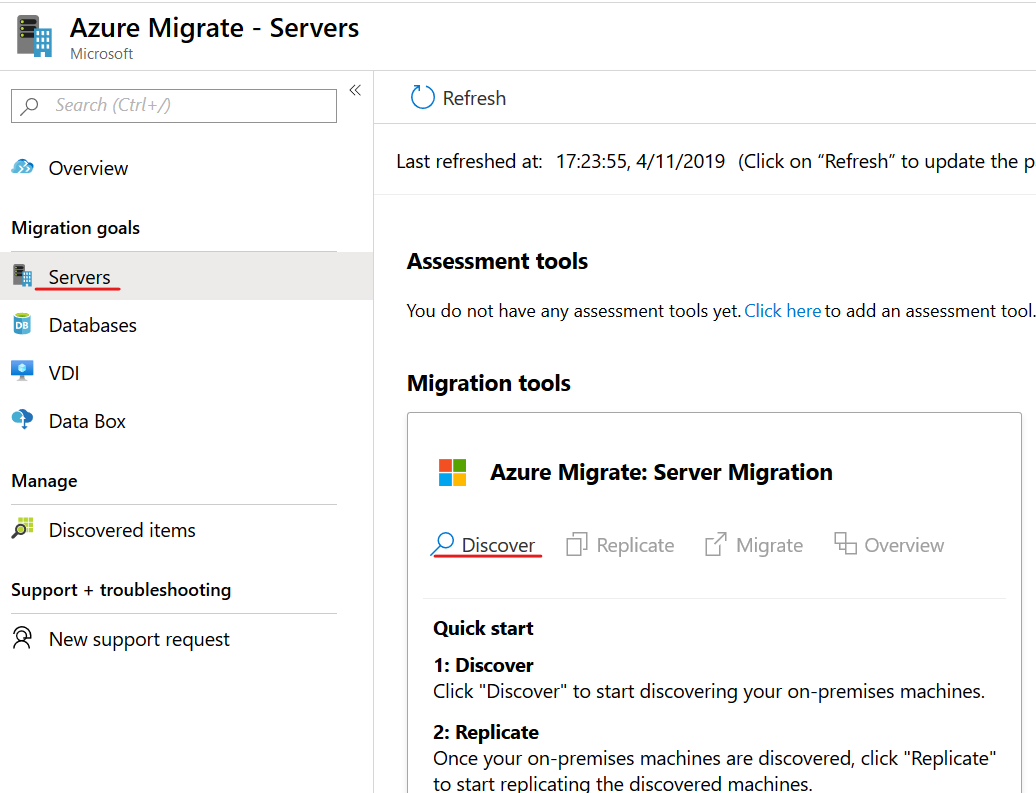Click the 'Microsoft' subtitle under page title
This screenshot has height=793, width=1036.
(102, 54)
